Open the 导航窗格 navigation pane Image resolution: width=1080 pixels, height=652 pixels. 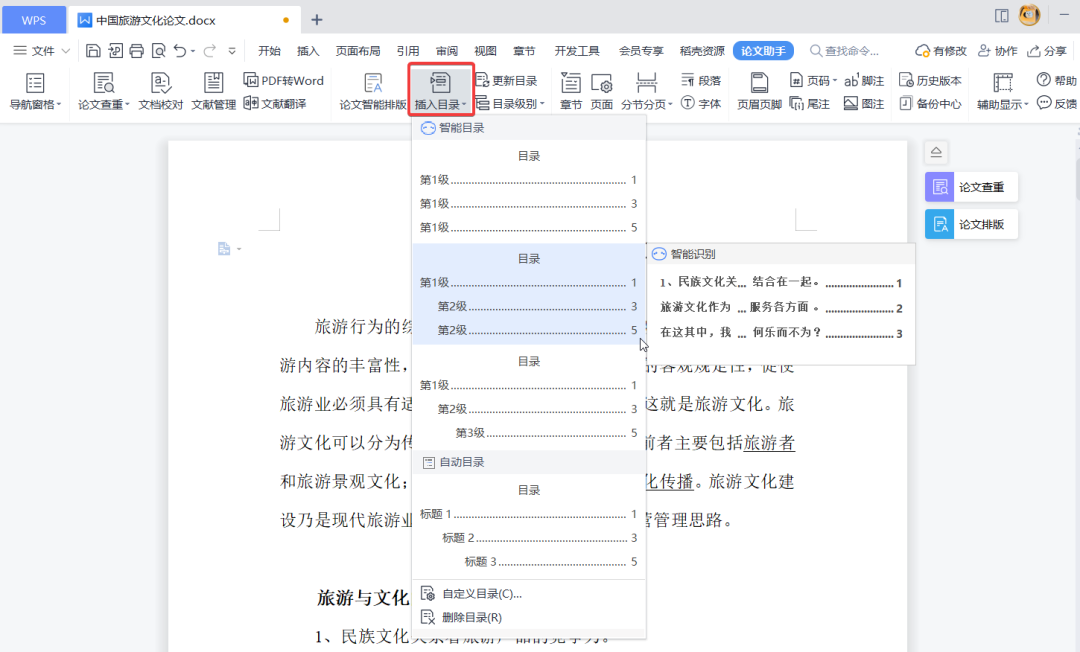pyautogui.click(x=34, y=90)
